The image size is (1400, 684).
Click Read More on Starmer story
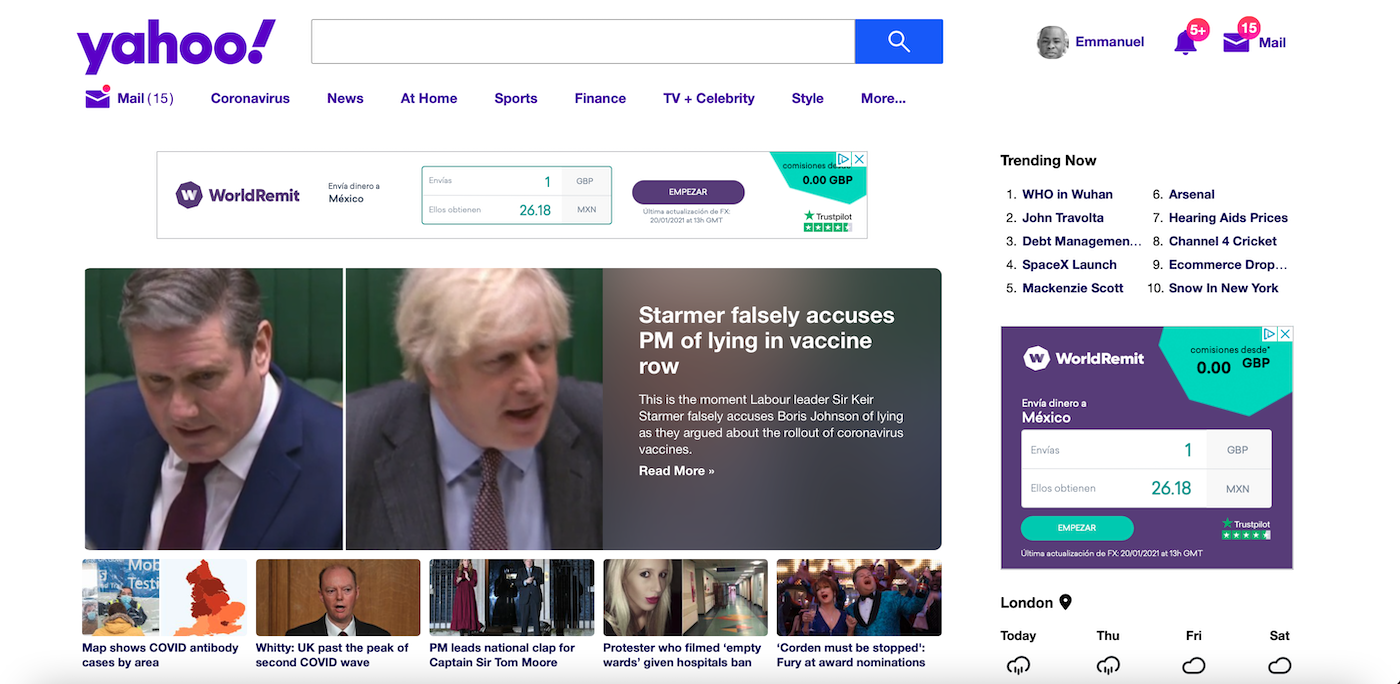pyautogui.click(x=677, y=470)
